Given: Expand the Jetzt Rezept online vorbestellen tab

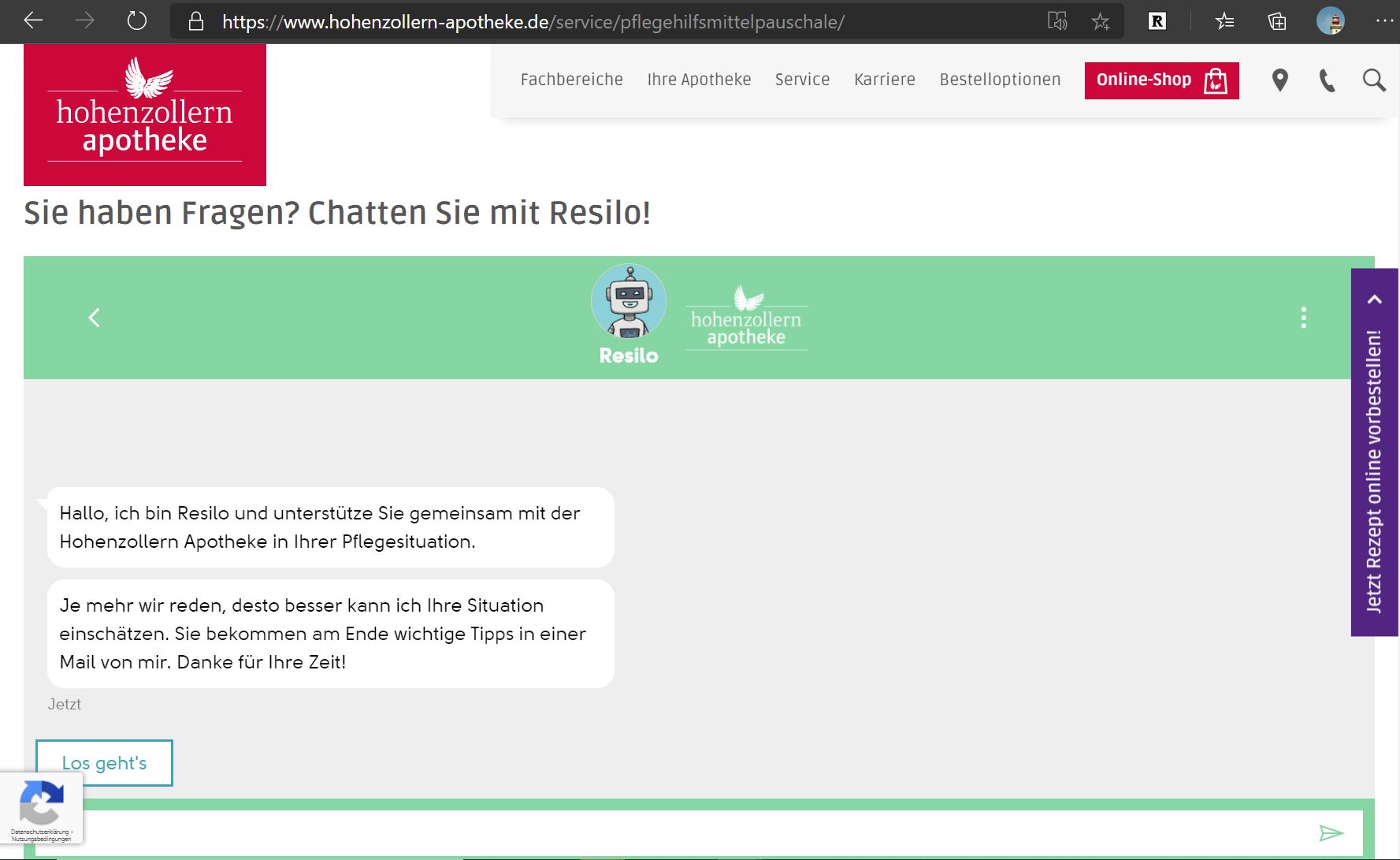Looking at the screenshot, I should [x=1376, y=300].
